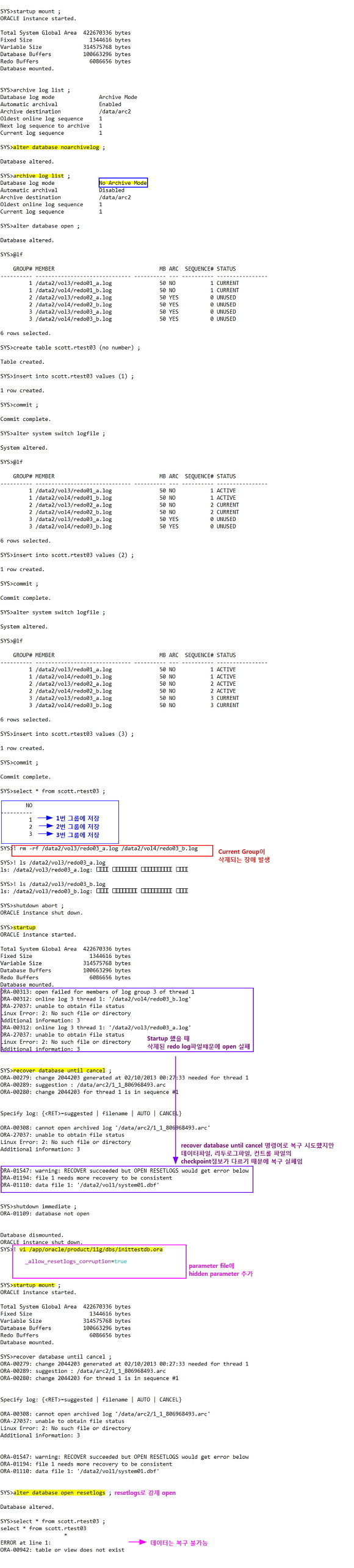Screen dimensions: 354x1568
Task: Select the boxed 'No Archive Mode' value
Action: pyautogui.click(x=123, y=183)
